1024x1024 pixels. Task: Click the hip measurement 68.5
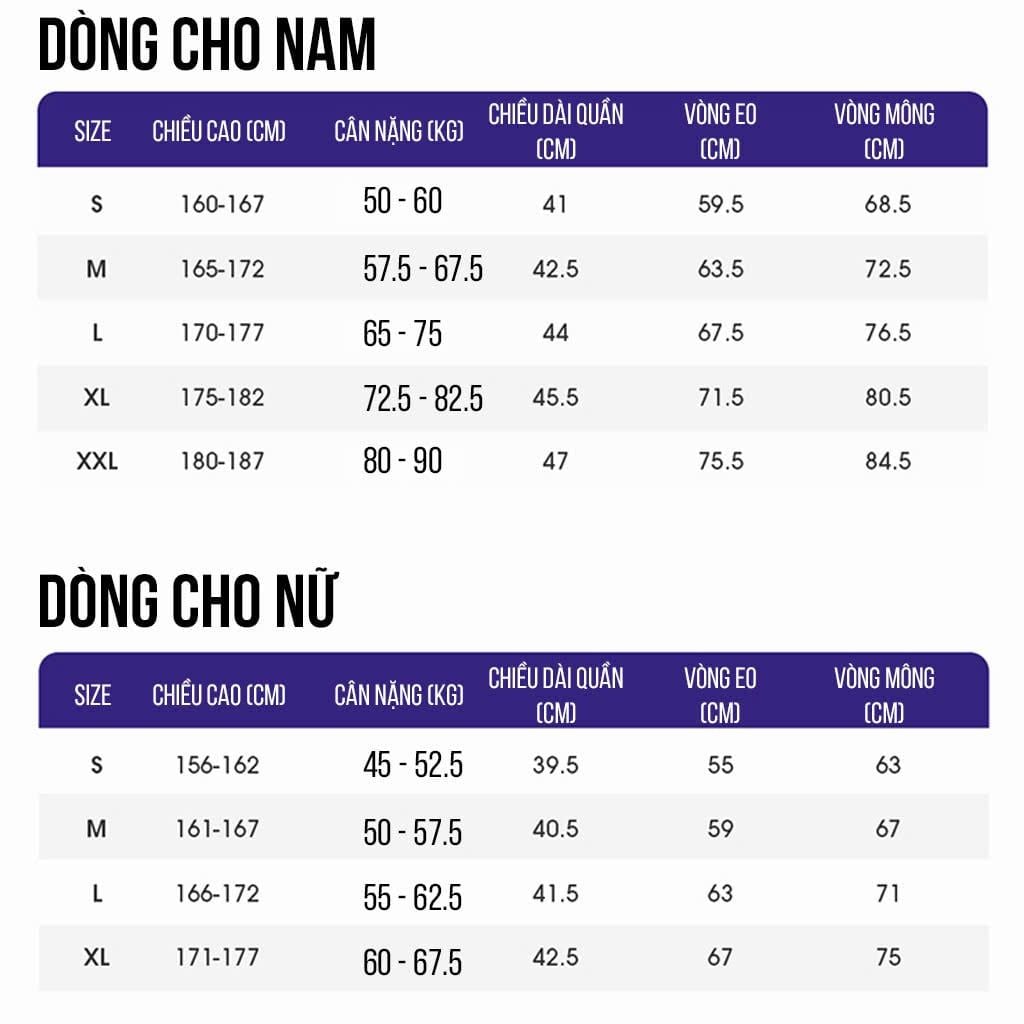click(888, 204)
